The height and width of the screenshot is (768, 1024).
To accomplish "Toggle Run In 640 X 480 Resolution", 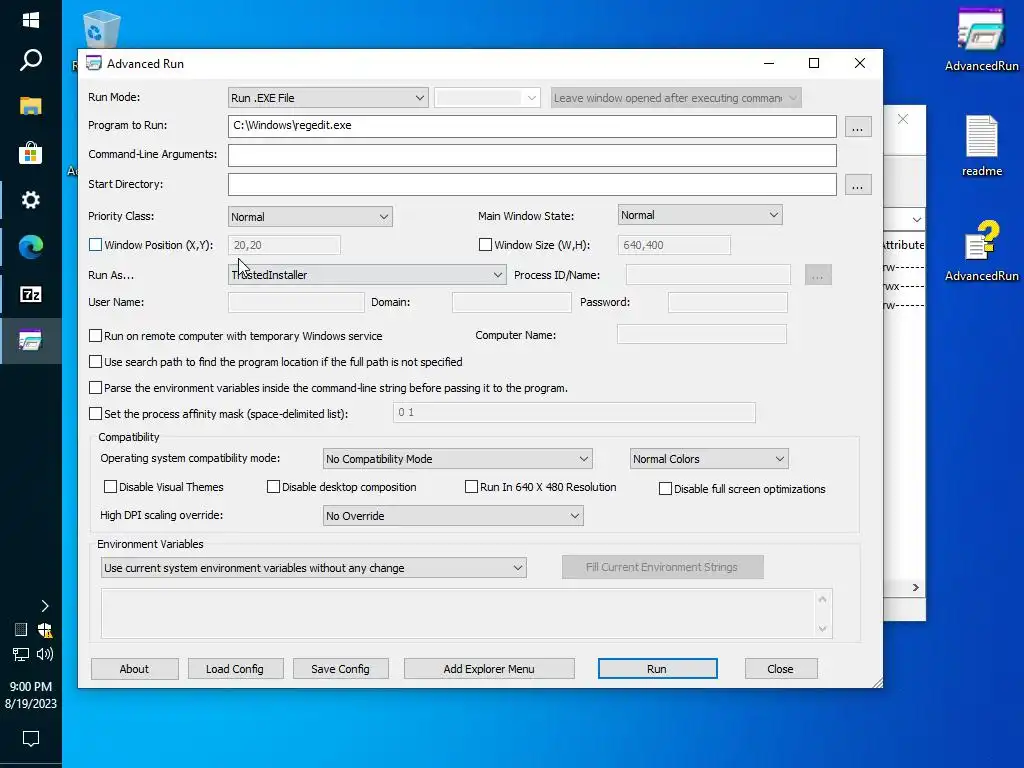I will (472, 487).
